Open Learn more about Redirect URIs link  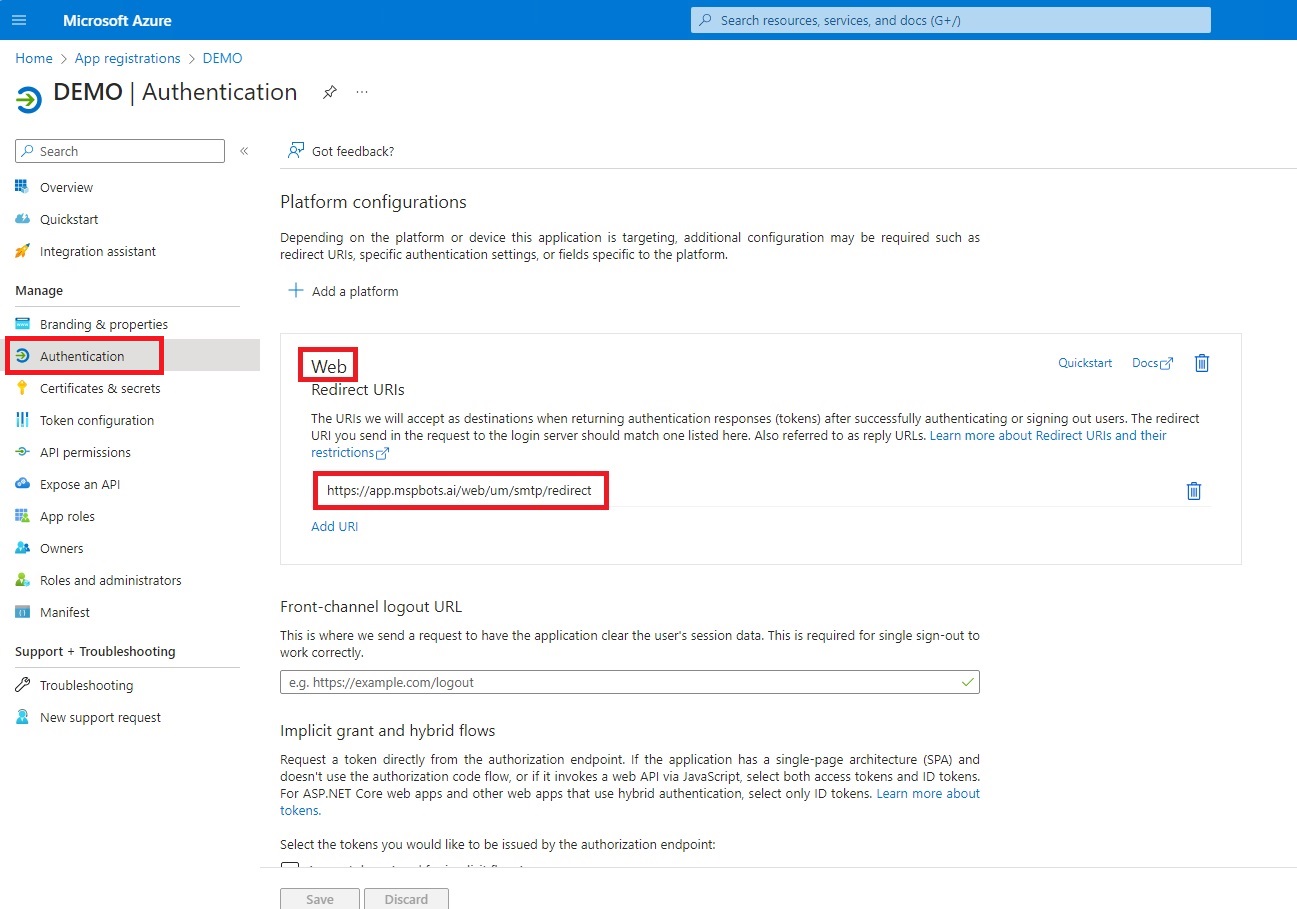(x=1047, y=436)
